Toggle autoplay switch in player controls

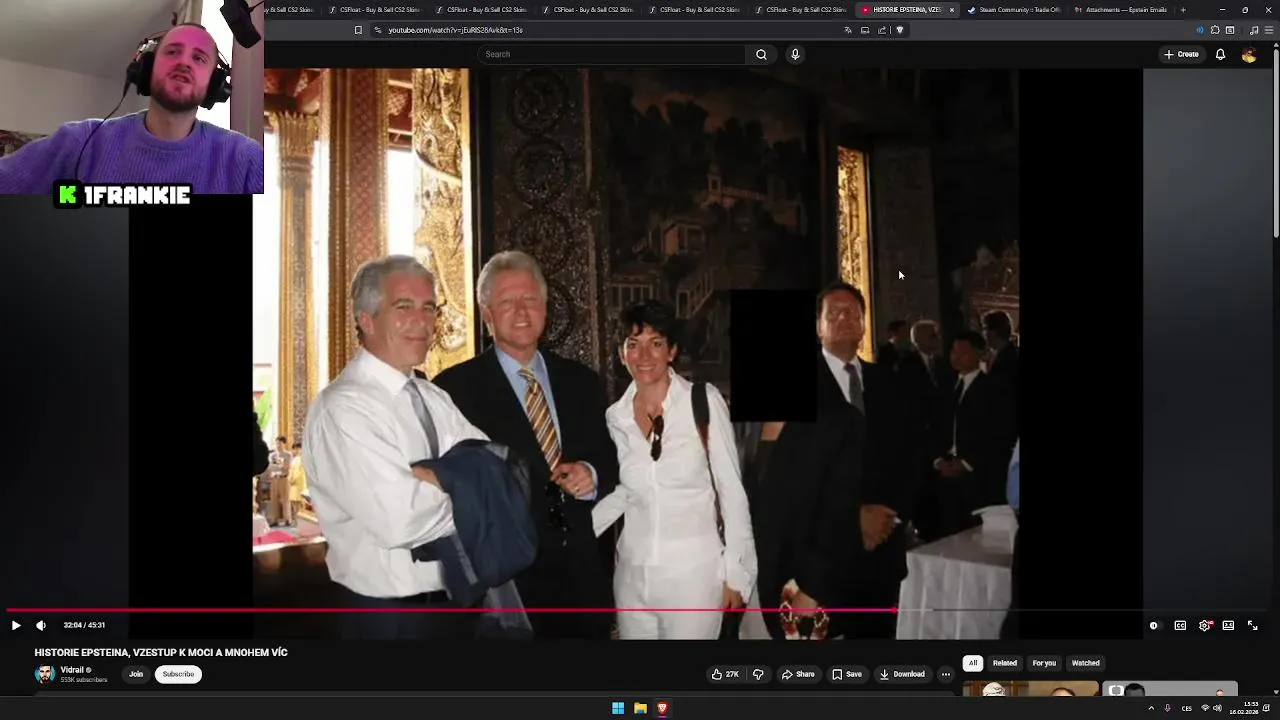click(1154, 625)
